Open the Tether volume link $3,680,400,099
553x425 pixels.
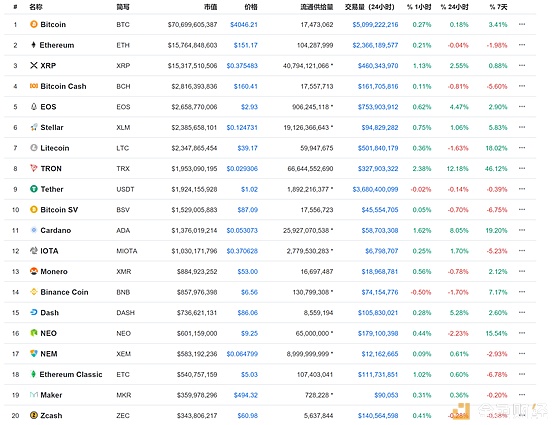[x=375, y=189]
